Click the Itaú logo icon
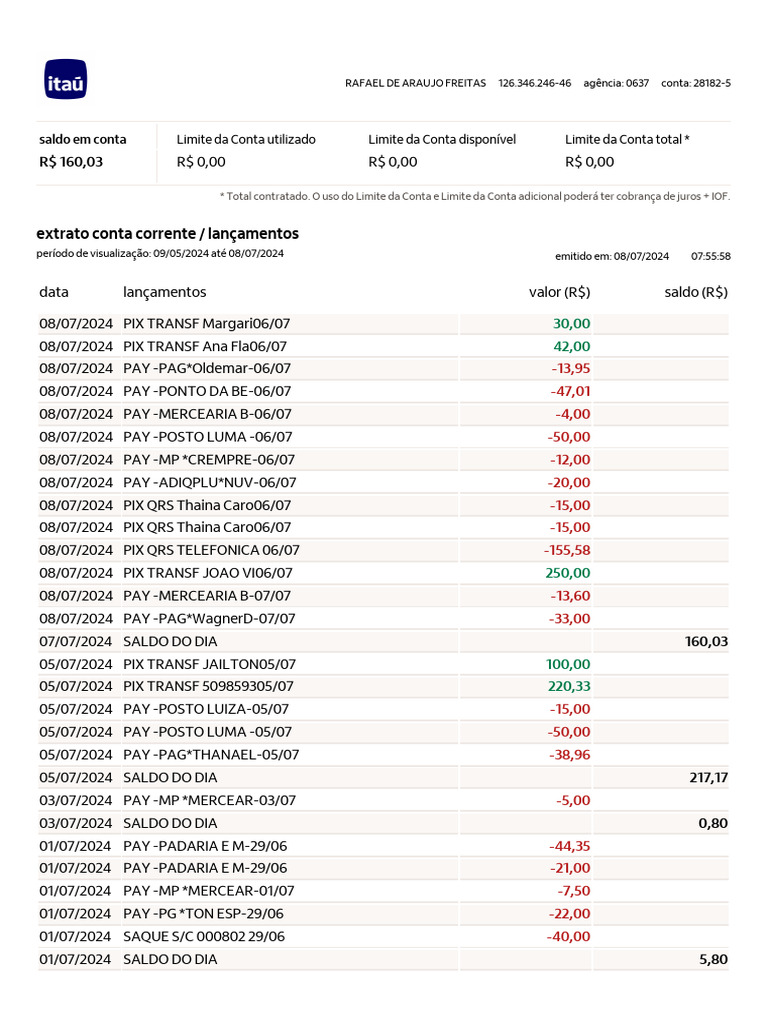768x1024 pixels. 65,81
